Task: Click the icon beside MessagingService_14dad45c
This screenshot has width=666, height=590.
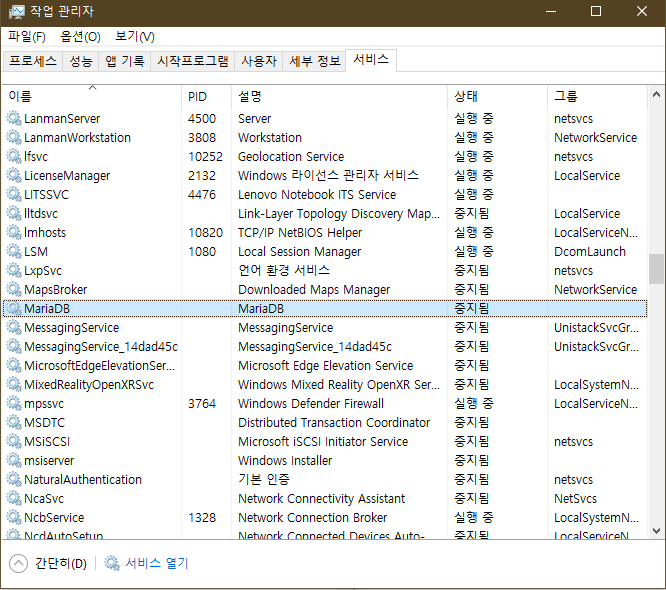Action: (14, 346)
